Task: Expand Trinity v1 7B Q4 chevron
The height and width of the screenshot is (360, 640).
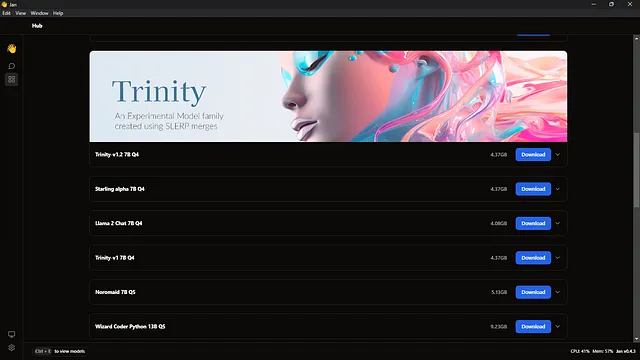Action: coord(558,258)
